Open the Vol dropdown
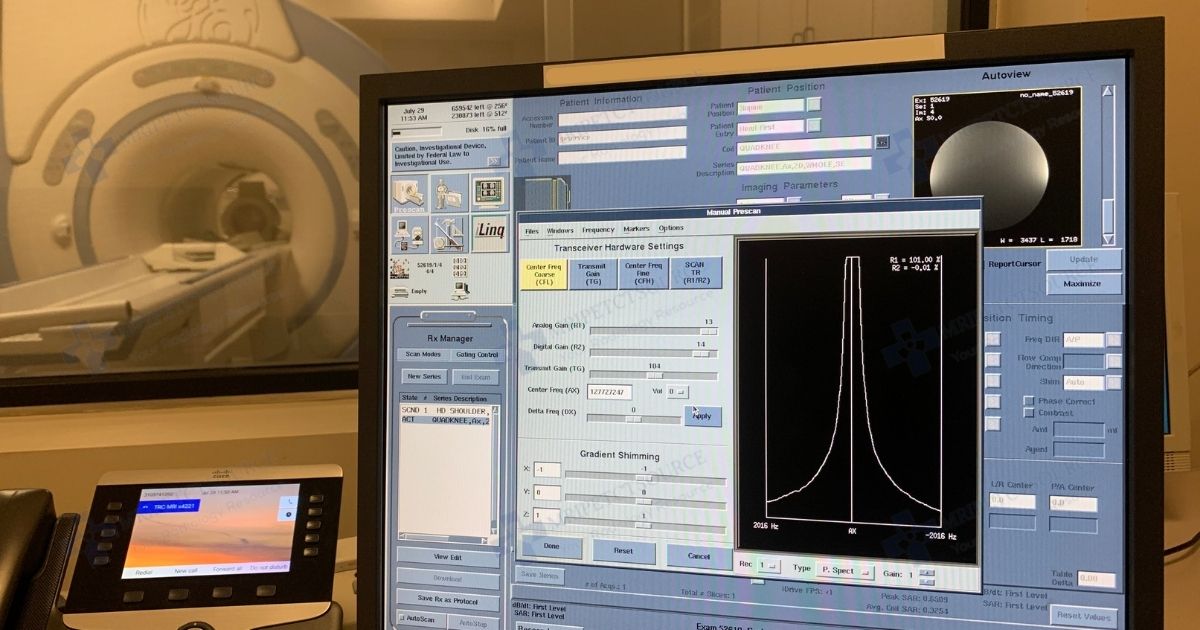Viewport: 1200px width, 630px height. tap(678, 392)
